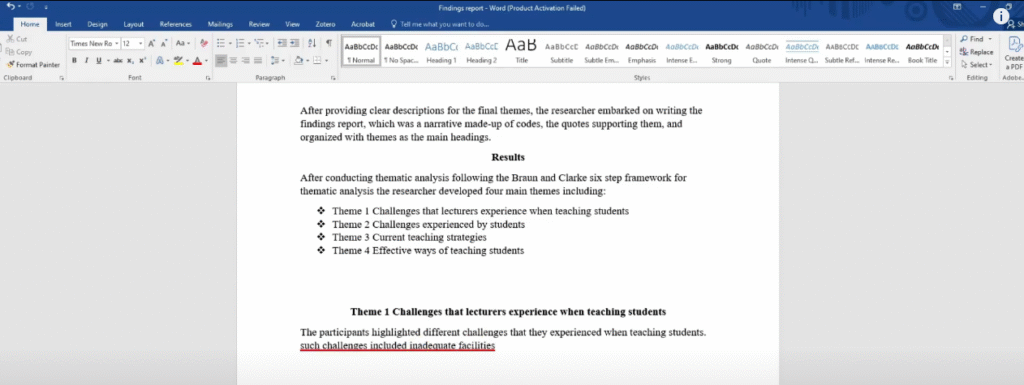This screenshot has height=385, width=1024.
Task: Click the Copy command
Action: point(19,52)
